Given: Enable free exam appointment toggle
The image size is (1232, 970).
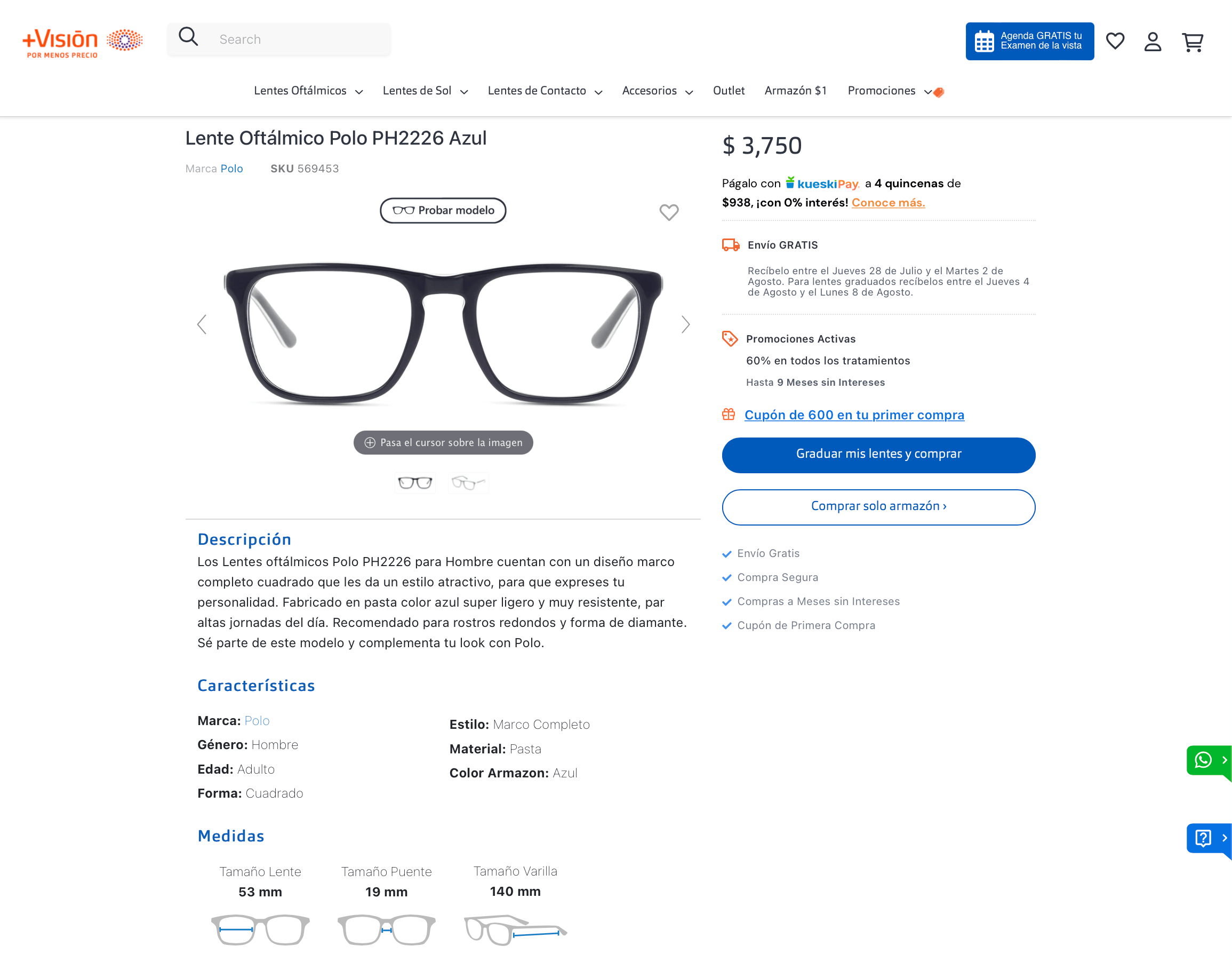Looking at the screenshot, I should (x=1029, y=41).
